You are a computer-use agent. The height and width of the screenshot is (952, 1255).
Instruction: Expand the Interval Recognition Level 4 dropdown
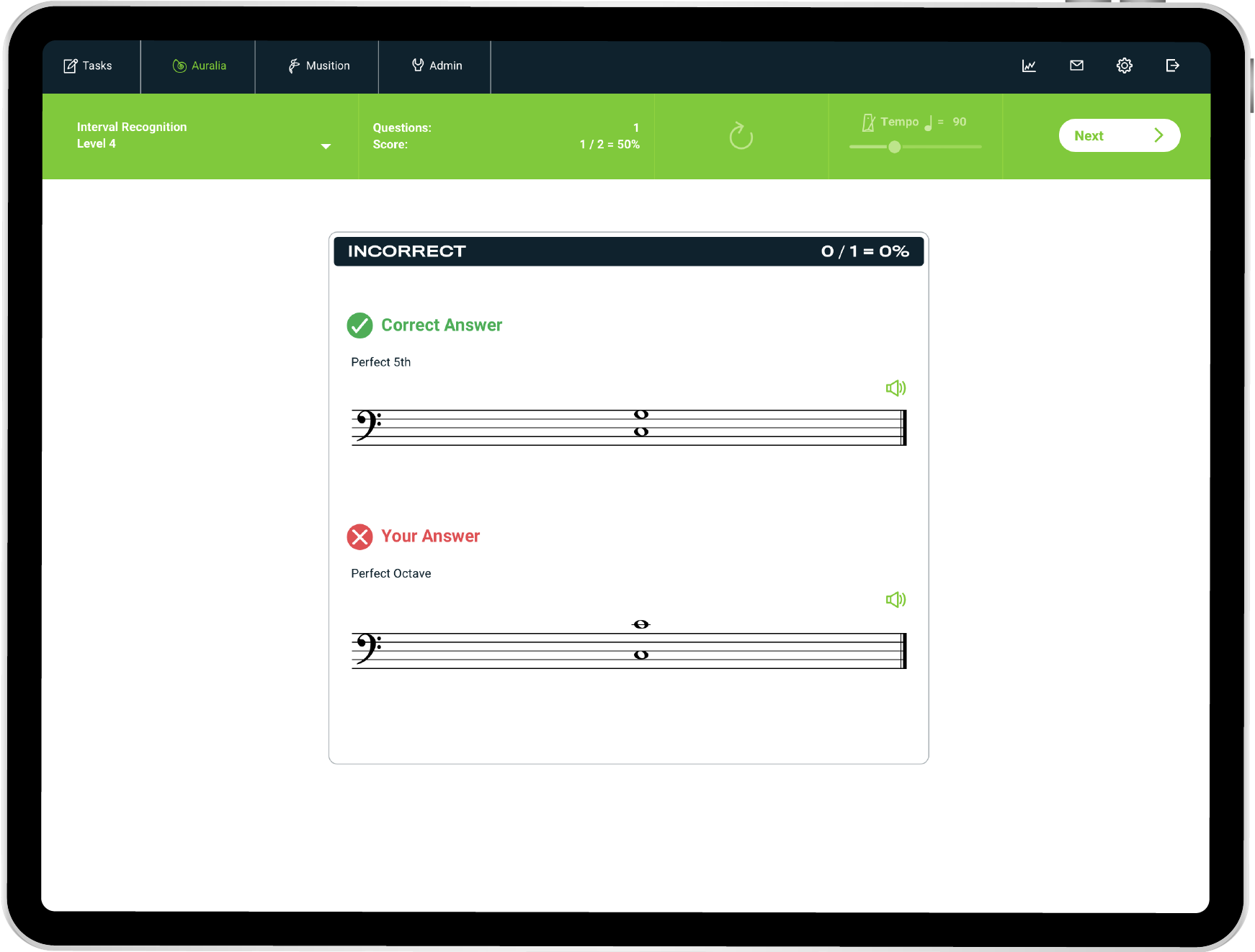point(326,146)
